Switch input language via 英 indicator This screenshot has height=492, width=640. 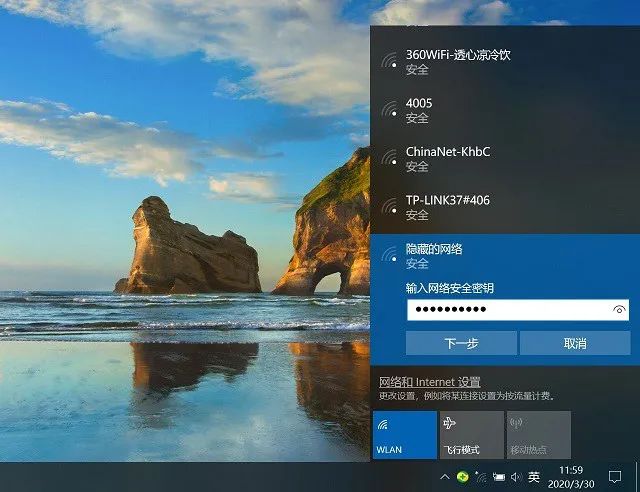coord(535,477)
